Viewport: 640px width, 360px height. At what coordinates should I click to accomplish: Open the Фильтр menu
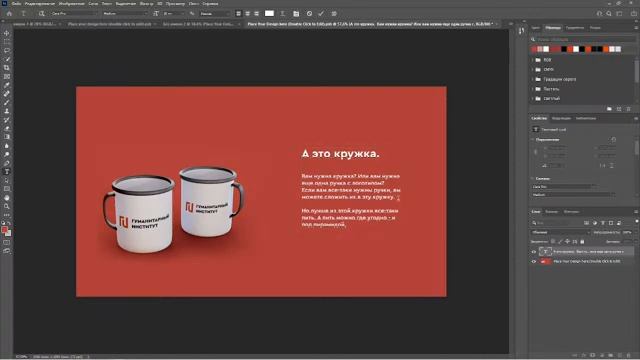pos(146,4)
